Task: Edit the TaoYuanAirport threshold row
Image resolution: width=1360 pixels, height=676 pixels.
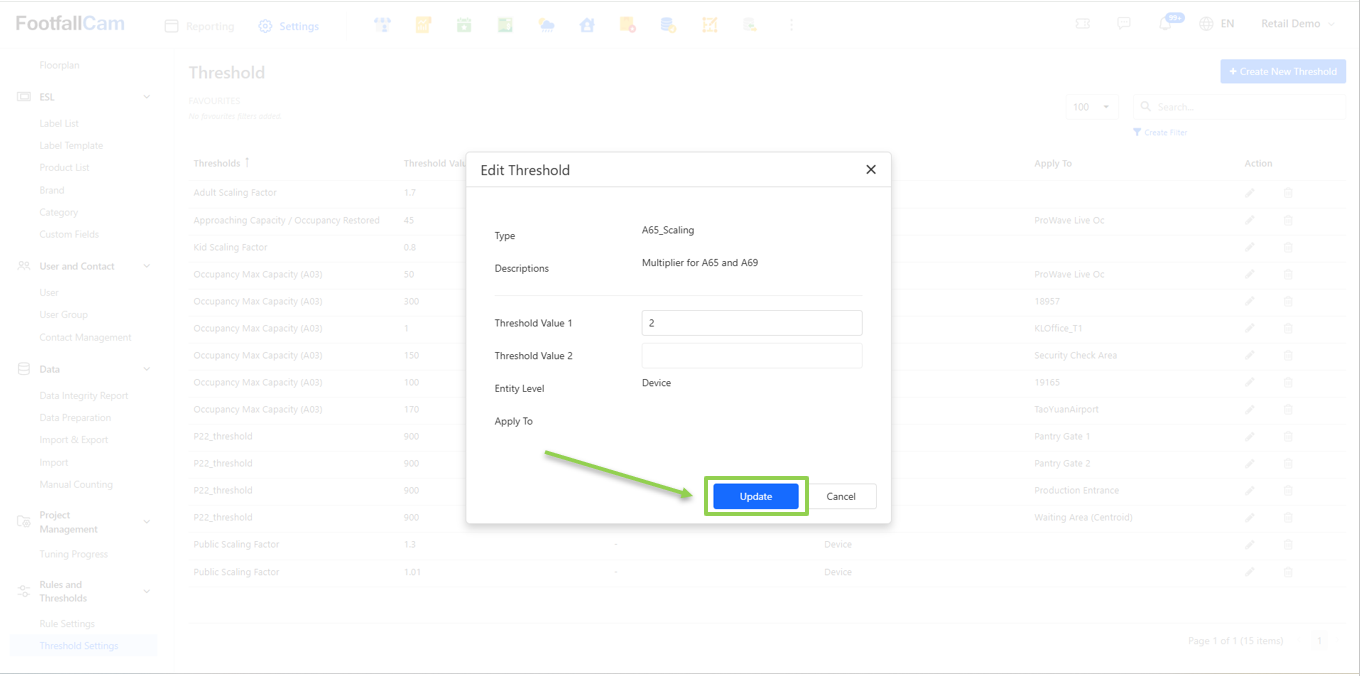Action: pyautogui.click(x=1250, y=409)
